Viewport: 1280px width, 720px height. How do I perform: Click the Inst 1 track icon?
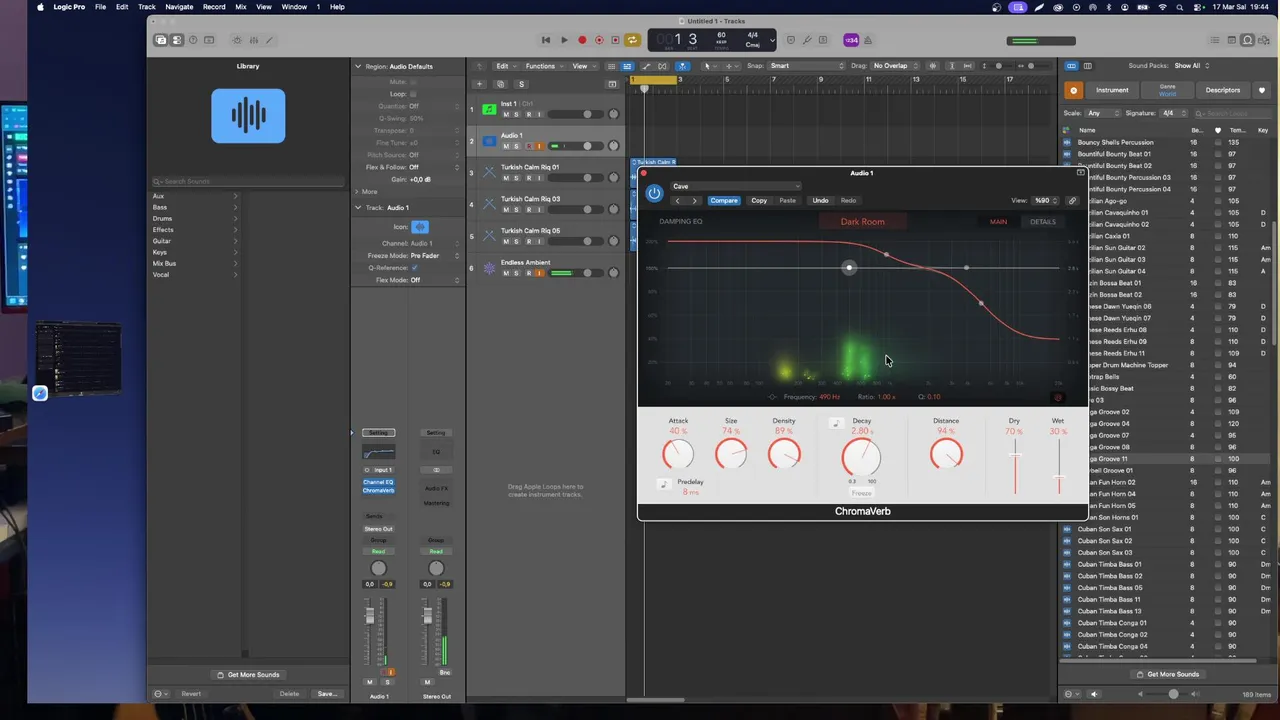(489, 109)
